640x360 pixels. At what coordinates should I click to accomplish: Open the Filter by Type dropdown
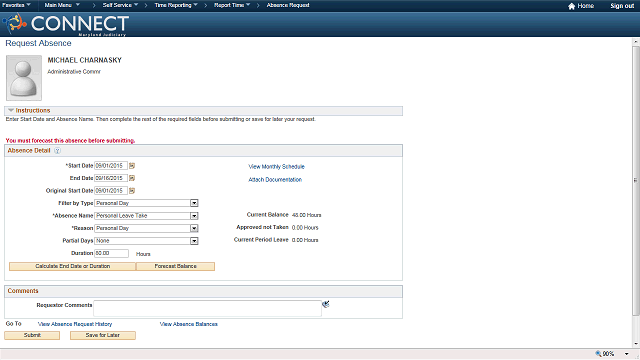click(194, 203)
